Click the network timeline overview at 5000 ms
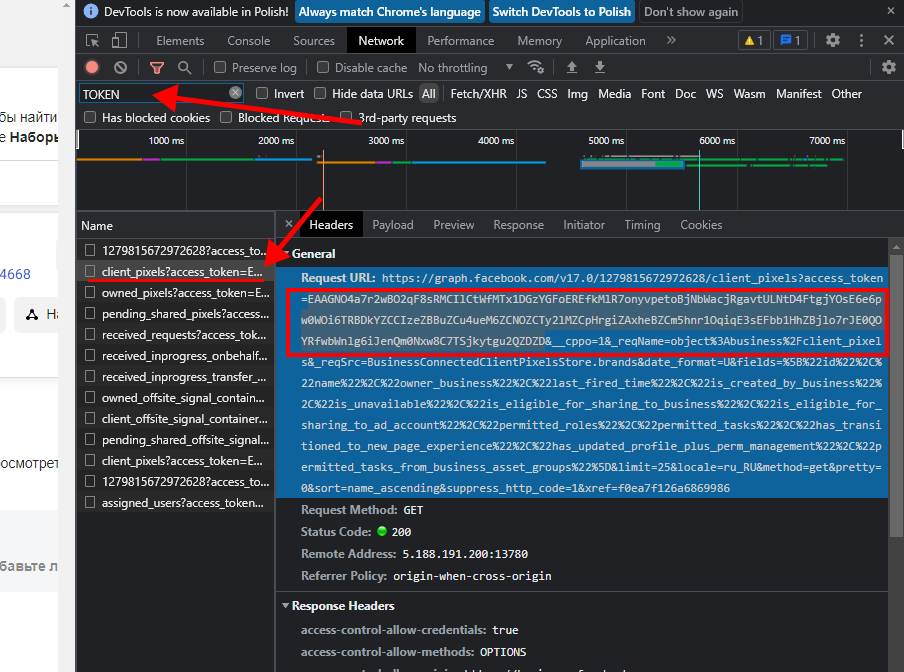 point(606,141)
